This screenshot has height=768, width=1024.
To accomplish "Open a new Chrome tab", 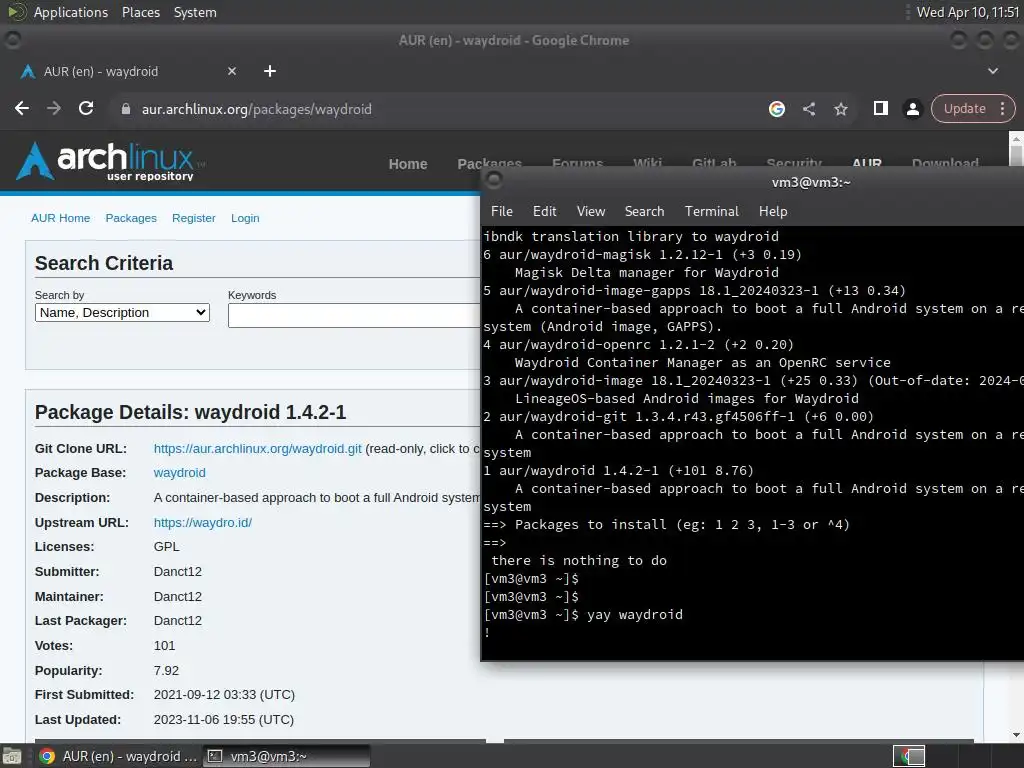I will pyautogui.click(x=270, y=71).
